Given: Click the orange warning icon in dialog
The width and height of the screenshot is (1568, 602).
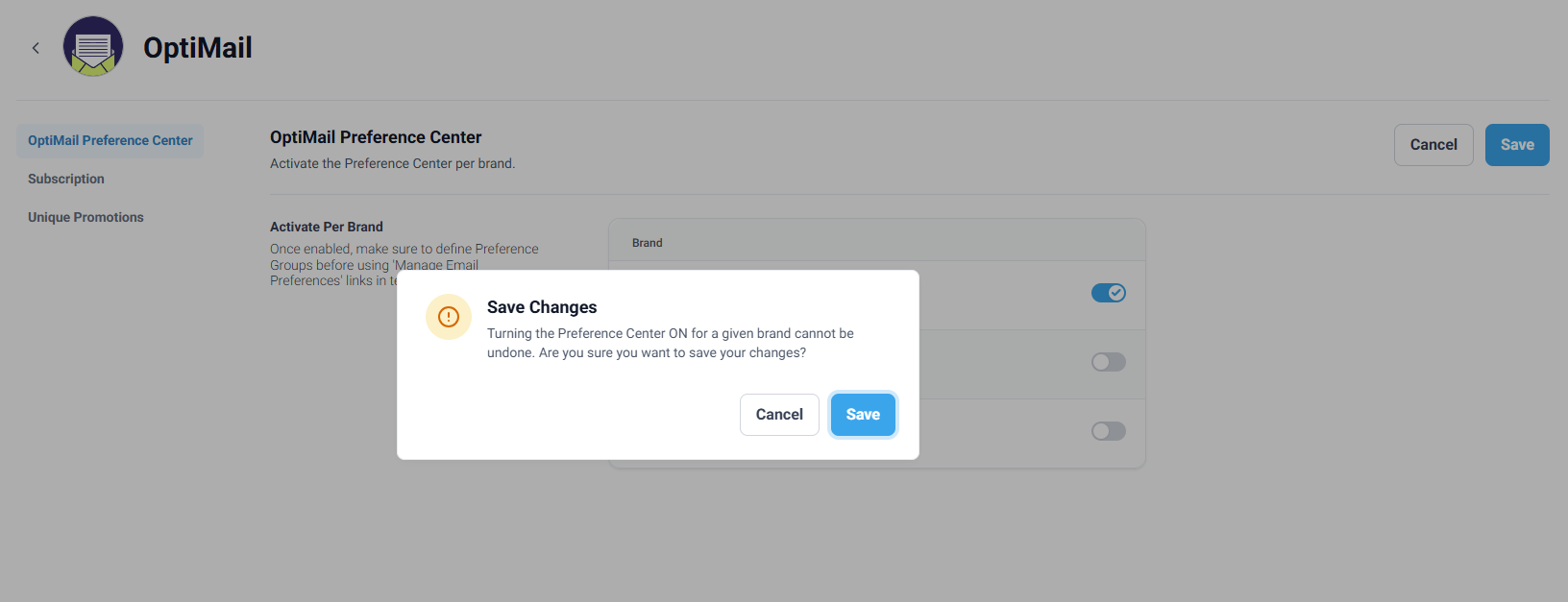Looking at the screenshot, I should (449, 317).
